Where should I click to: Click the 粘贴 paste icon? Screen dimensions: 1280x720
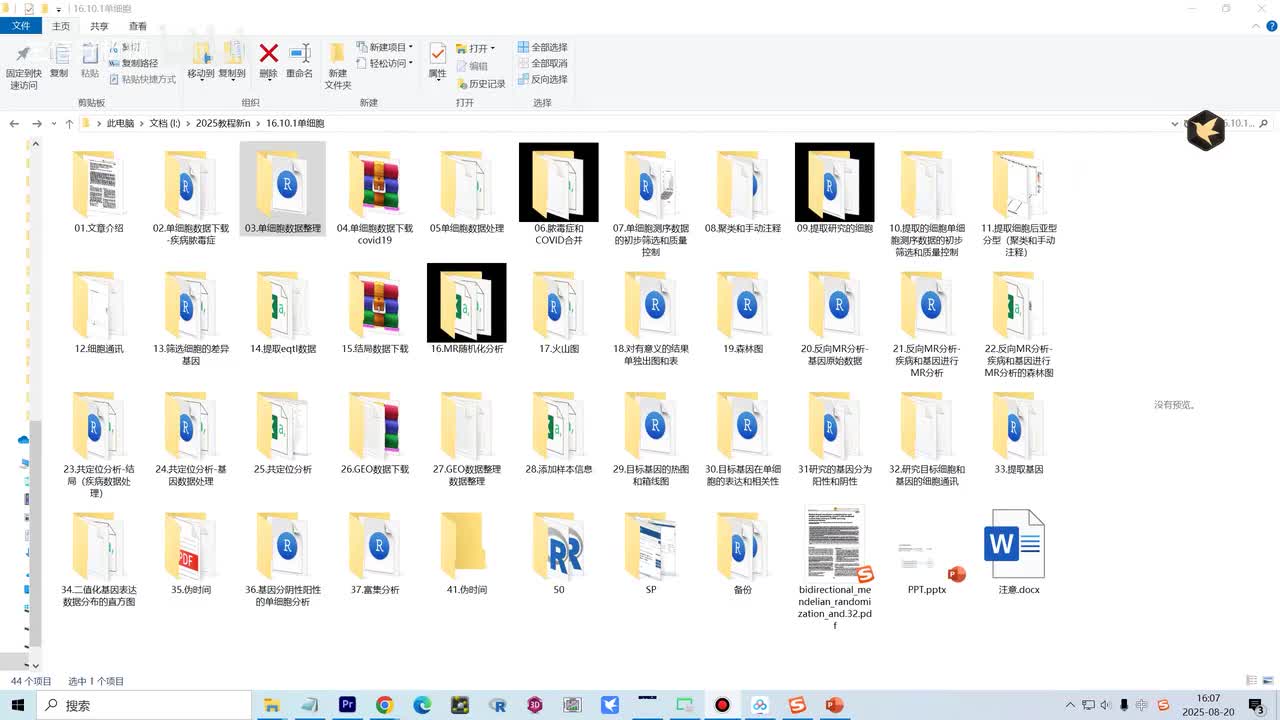(x=90, y=54)
